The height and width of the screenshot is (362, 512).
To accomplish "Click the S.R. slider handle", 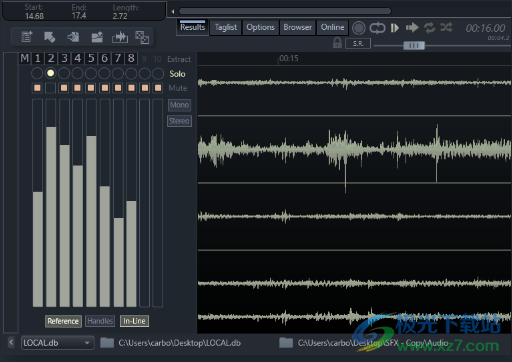I will coord(414,45).
